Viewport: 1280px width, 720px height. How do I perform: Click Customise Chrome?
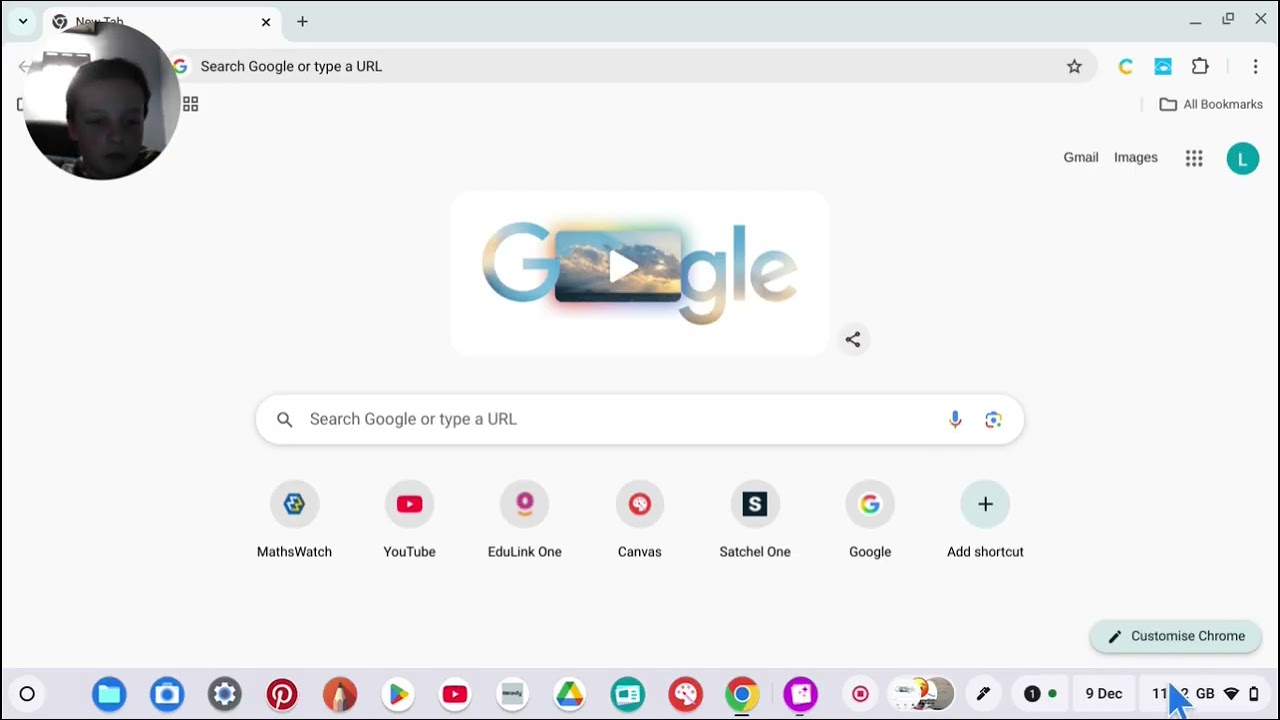(x=1176, y=636)
